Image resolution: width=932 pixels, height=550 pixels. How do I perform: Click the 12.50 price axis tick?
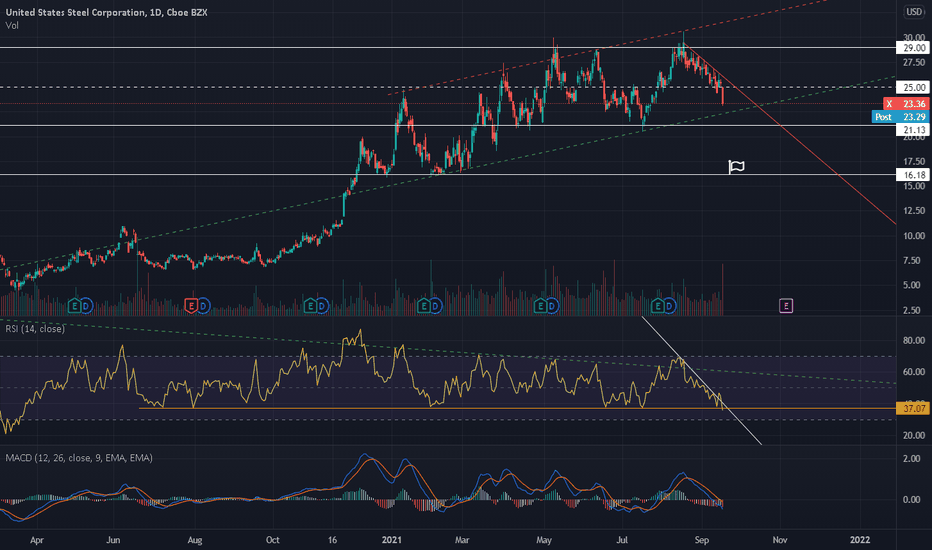[x=914, y=210]
